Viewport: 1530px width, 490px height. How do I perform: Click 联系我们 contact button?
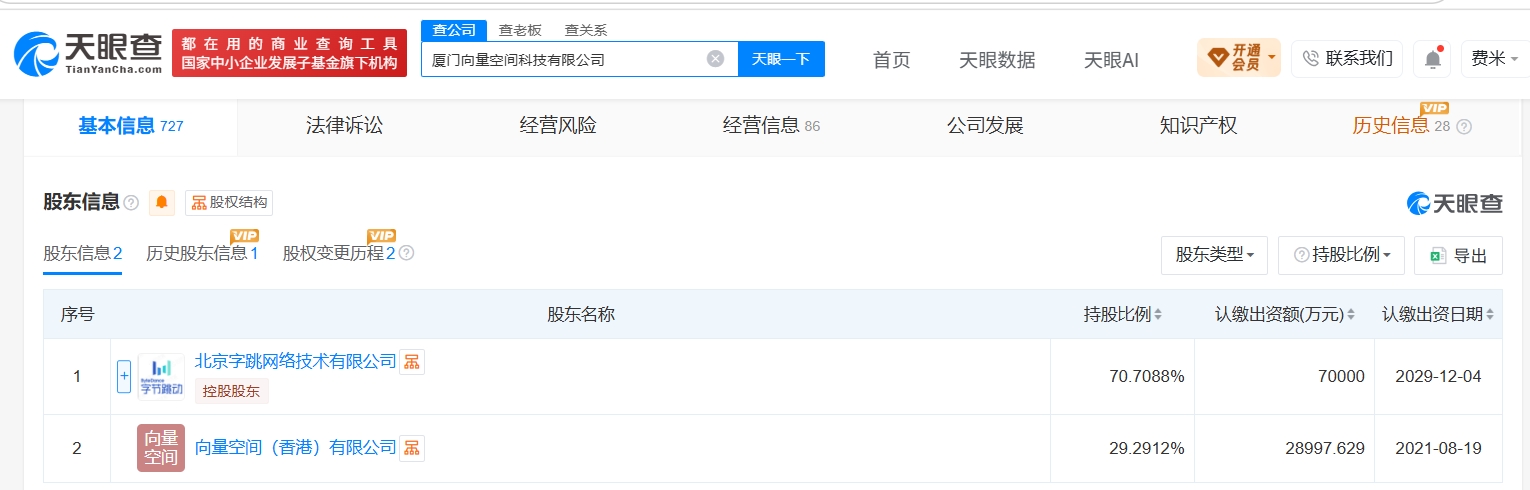pyautogui.click(x=1346, y=59)
